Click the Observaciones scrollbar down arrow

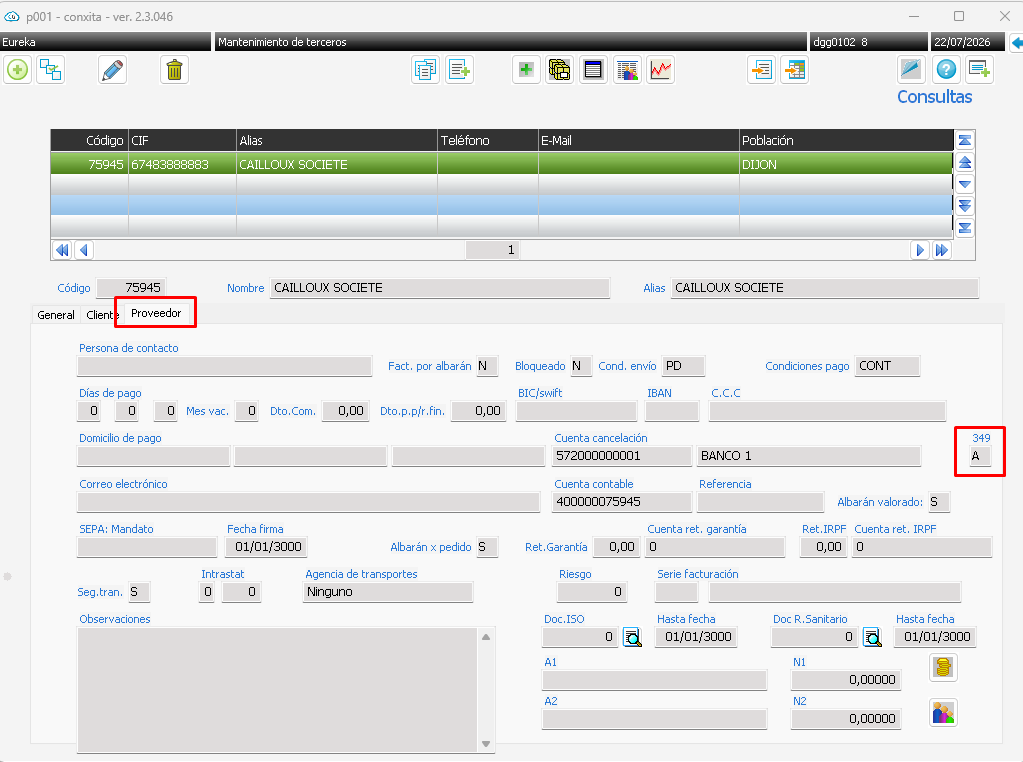(486, 744)
